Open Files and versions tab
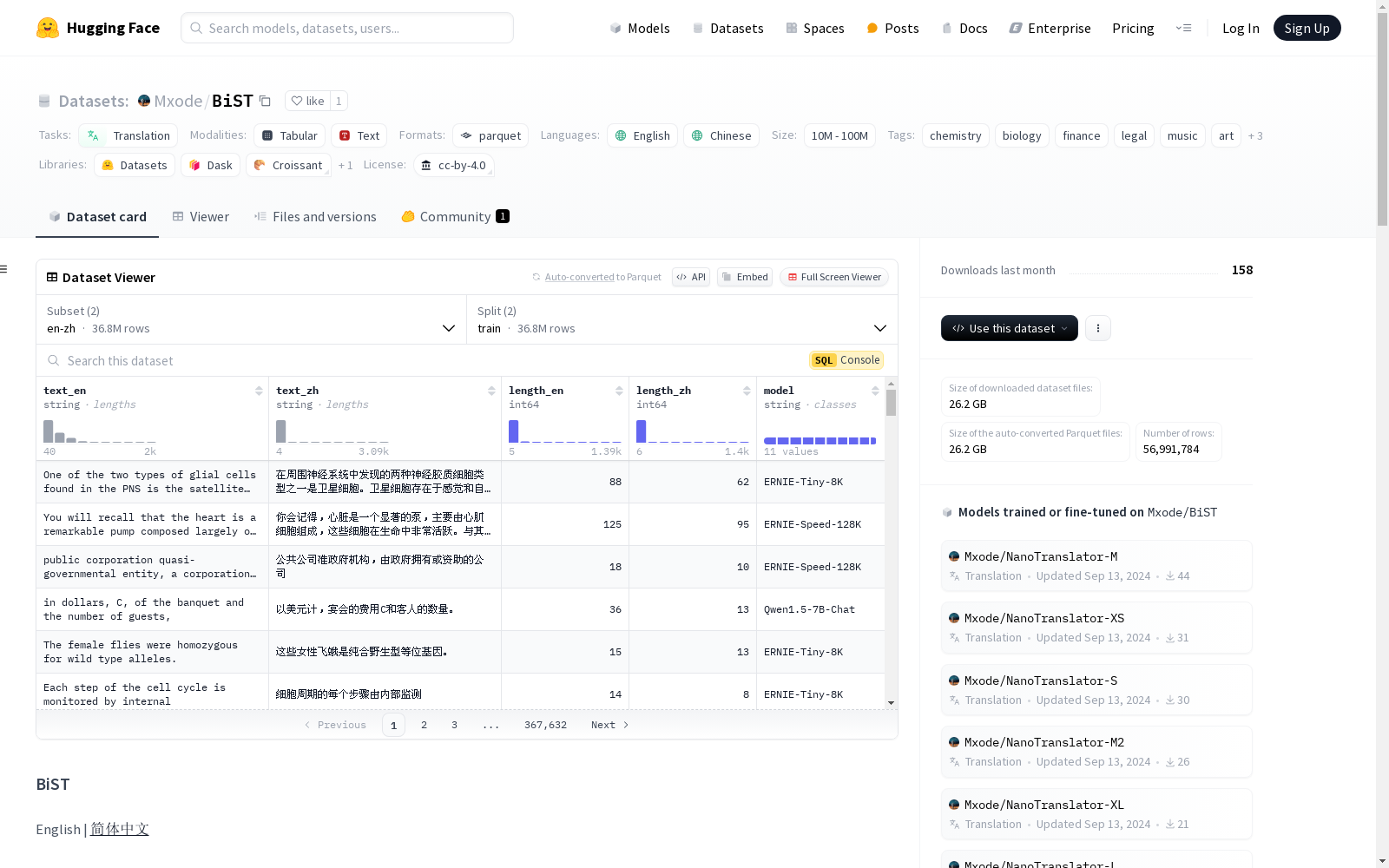Image resolution: width=1389 pixels, height=868 pixels. (315, 217)
